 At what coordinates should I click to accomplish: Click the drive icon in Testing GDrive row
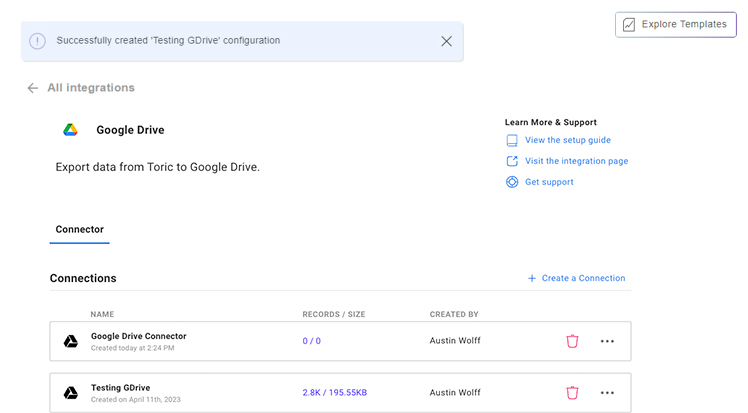[71, 392]
